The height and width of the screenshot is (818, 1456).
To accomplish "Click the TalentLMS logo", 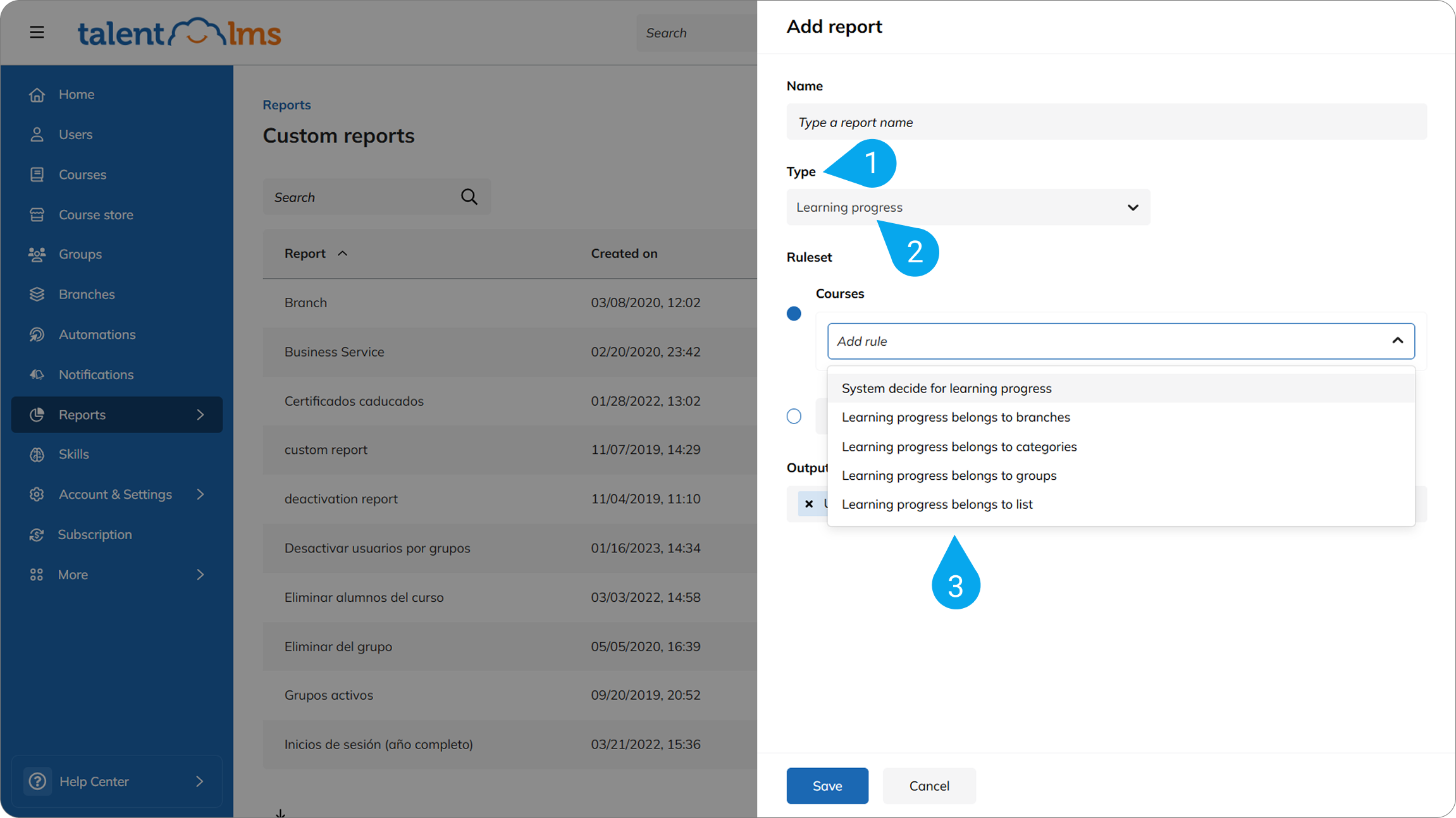I will (x=180, y=32).
